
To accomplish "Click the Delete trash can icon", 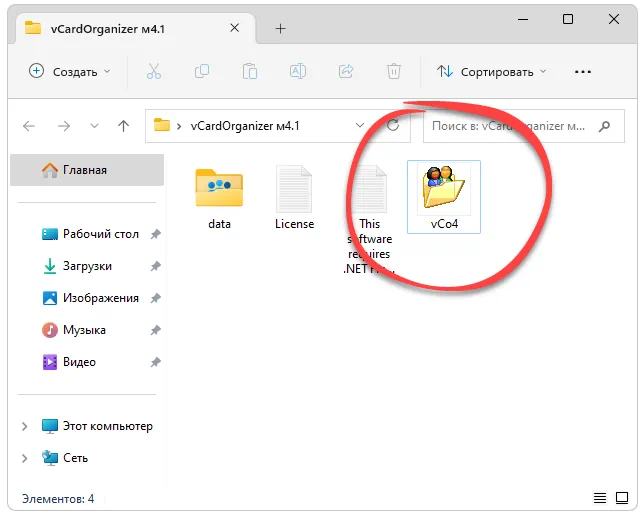I will tap(394, 72).
